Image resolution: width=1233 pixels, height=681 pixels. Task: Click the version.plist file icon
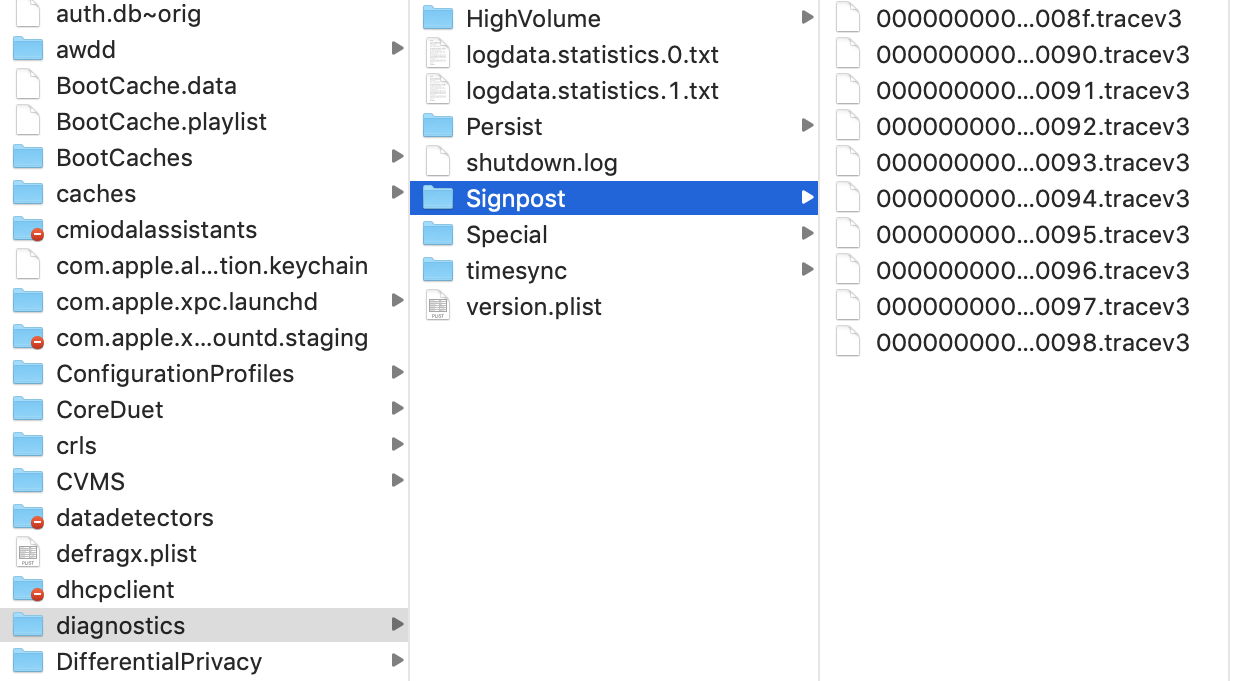point(438,306)
